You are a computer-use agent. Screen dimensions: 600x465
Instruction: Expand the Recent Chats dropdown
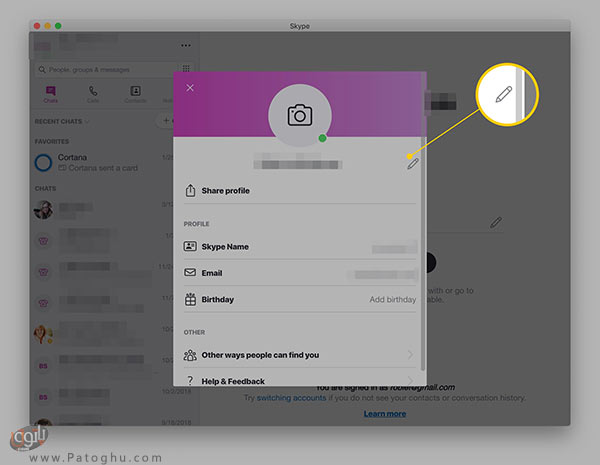pos(62,121)
